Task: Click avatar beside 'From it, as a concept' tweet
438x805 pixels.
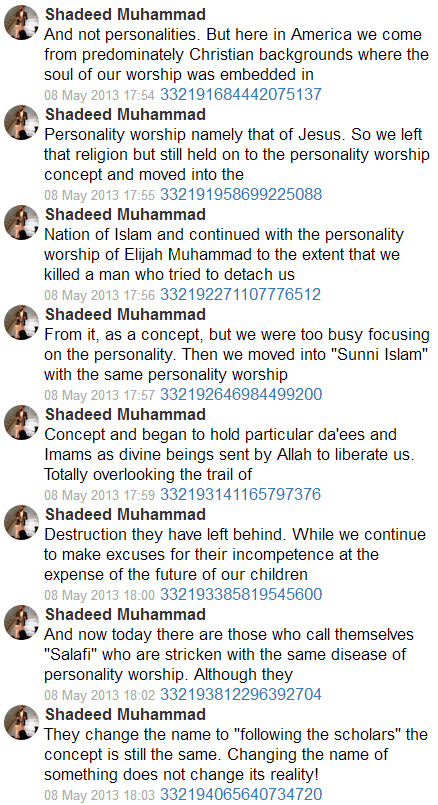Action: point(22,323)
